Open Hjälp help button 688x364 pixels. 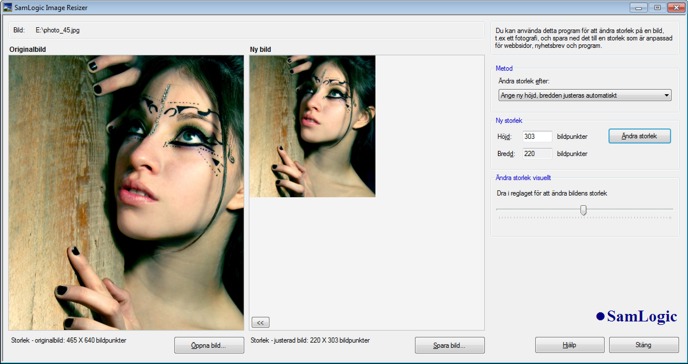pyautogui.click(x=570, y=345)
